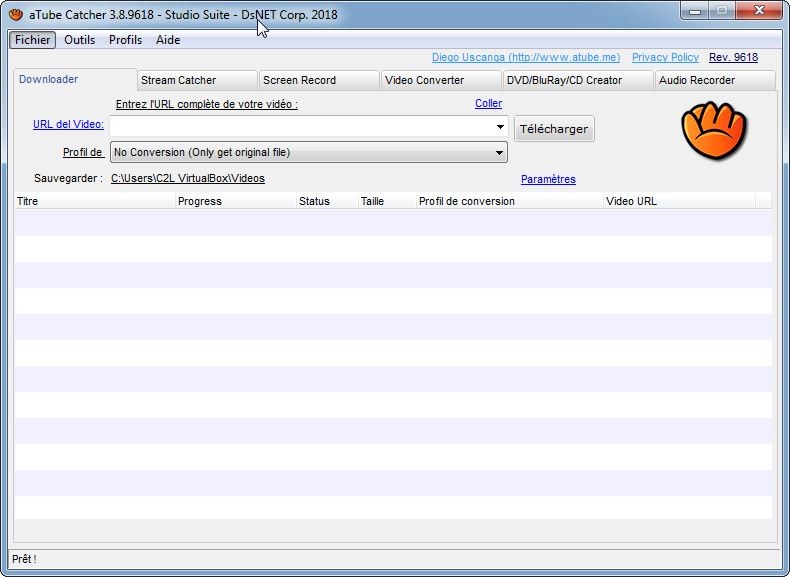Click the 'Prêt !' status bar text
790x577 pixels.
tap(24, 559)
